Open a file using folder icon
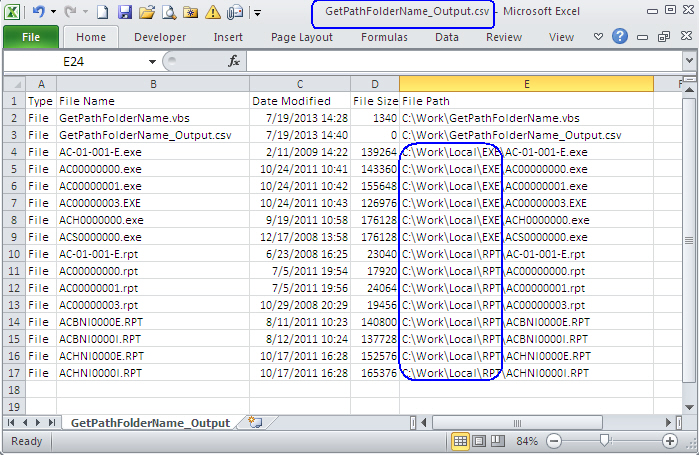 pyautogui.click(x=147, y=12)
